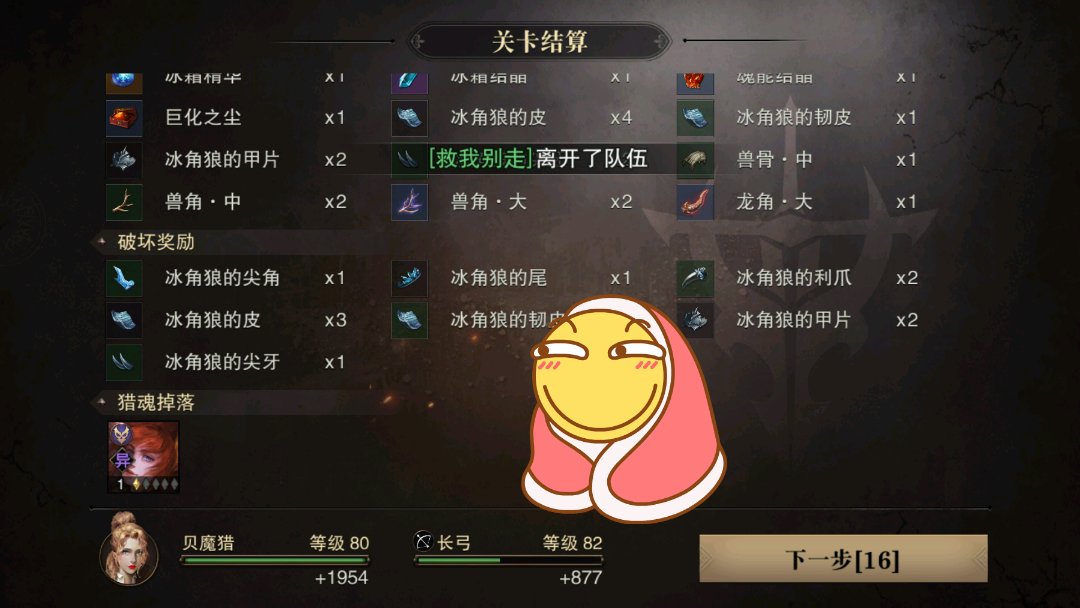Collapse the 猎魂掉落 section header
This screenshot has height=608, width=1080.
click(x=156, y=402)
